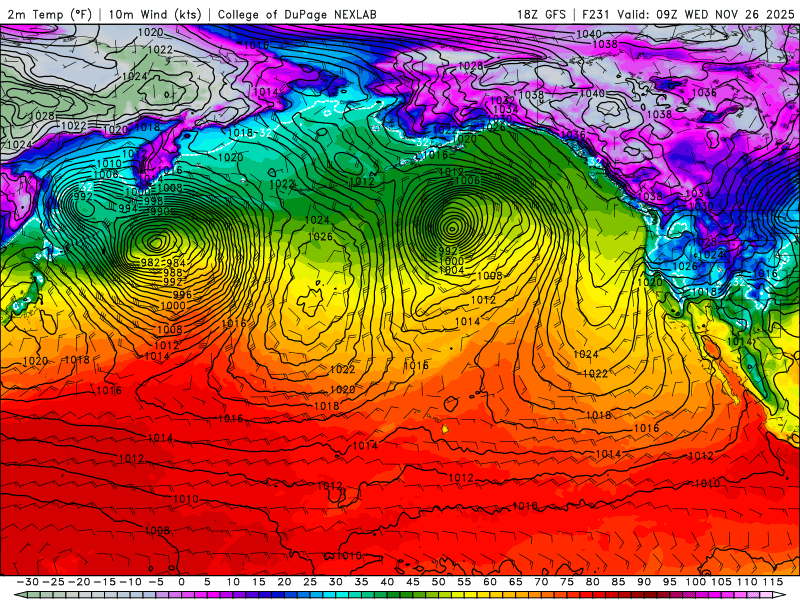The image size is (800, 600).
Task: Click the "-30" value on the color scale
Action: (x=28, y=582)
